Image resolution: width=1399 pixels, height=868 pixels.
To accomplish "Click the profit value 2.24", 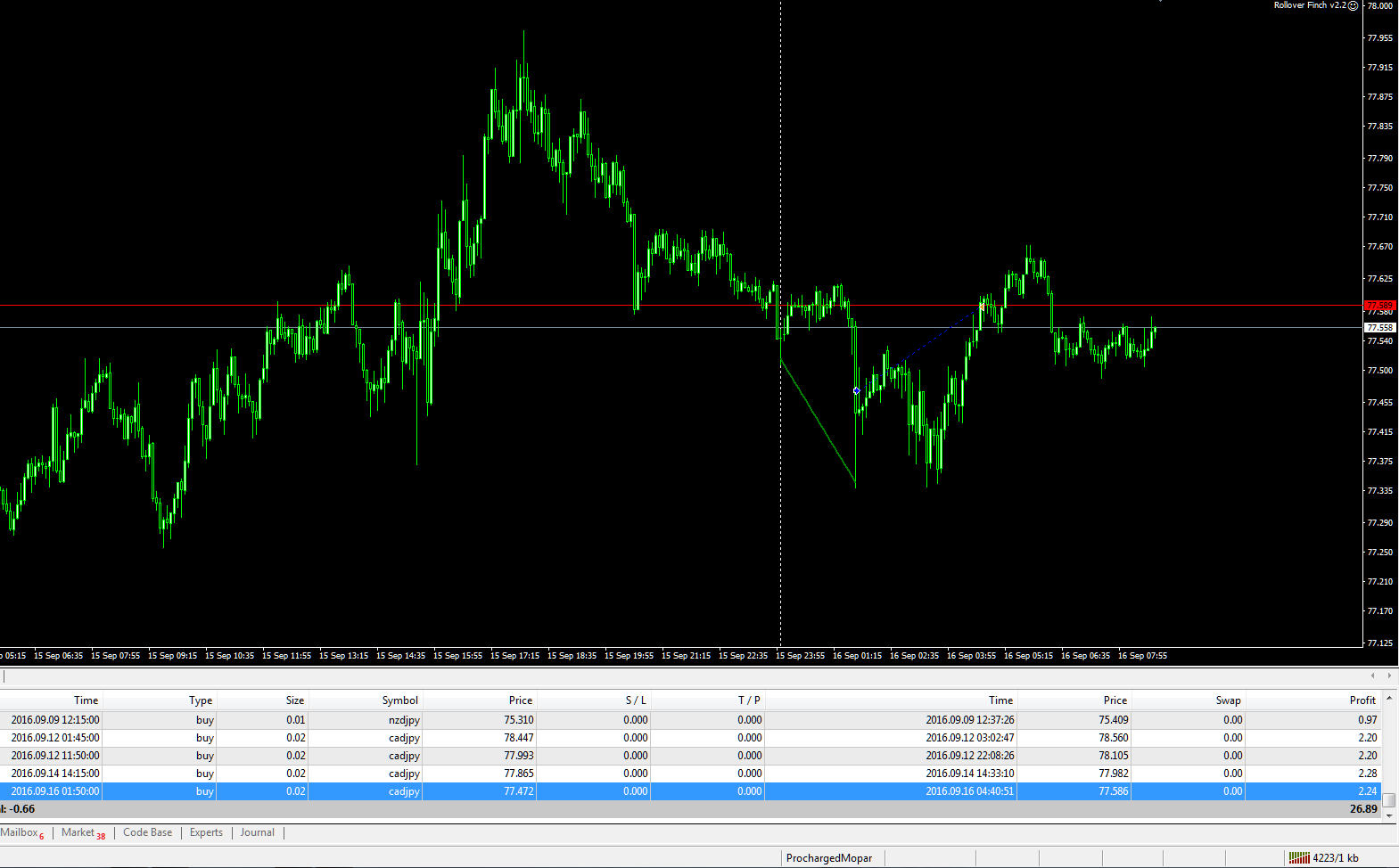I will coord(1368,791).
